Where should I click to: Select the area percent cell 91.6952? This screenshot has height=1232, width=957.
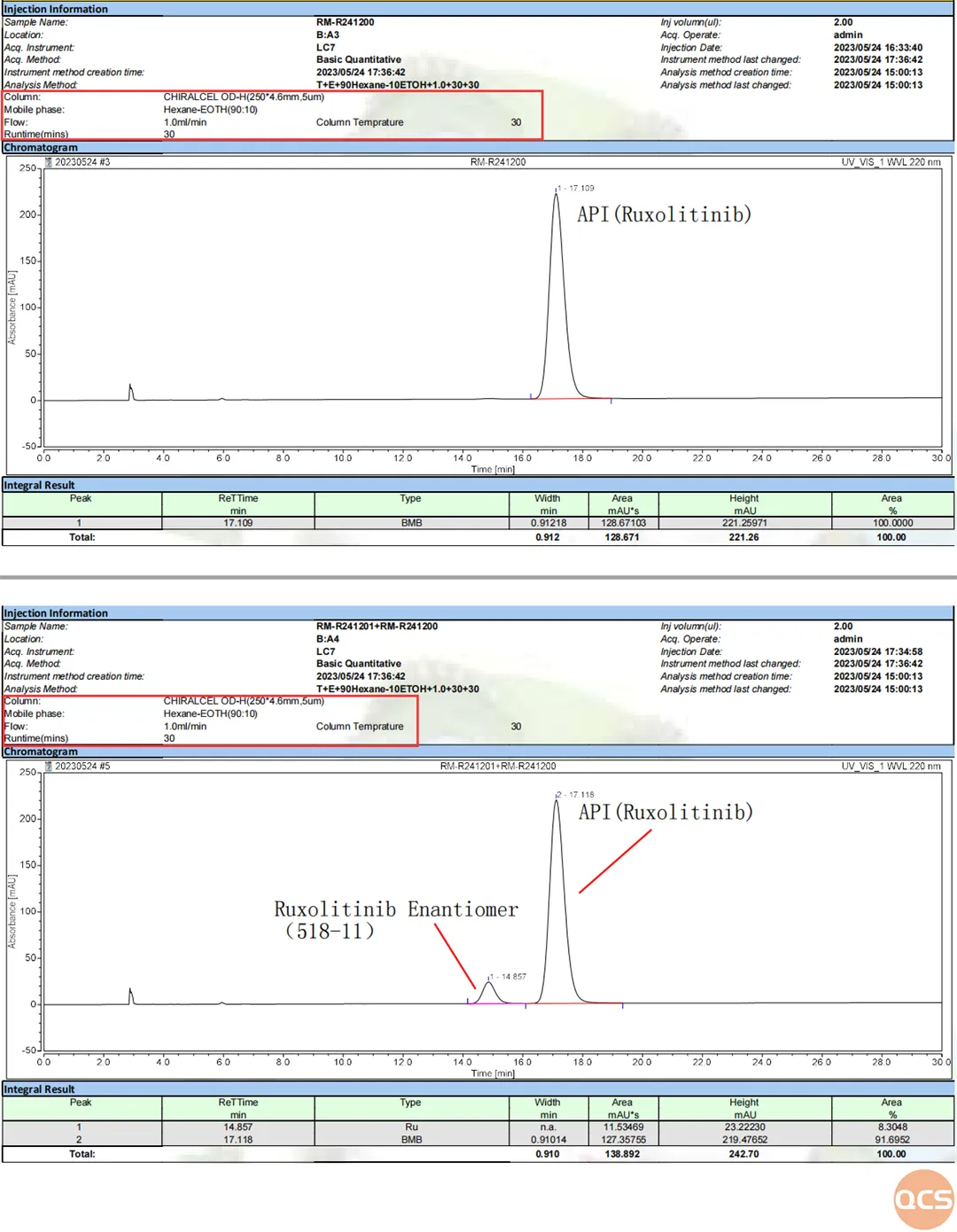tap(892, 1140)
